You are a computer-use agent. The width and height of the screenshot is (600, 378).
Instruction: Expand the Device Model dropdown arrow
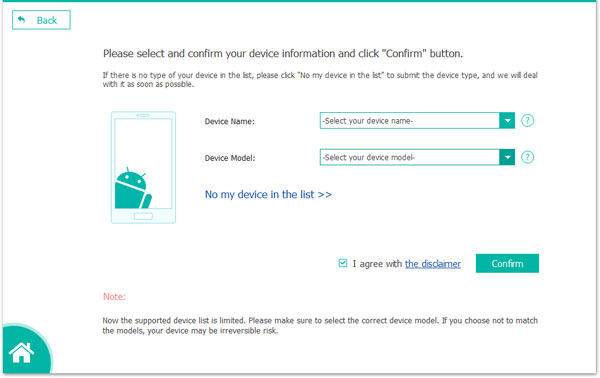coord(507,157)
